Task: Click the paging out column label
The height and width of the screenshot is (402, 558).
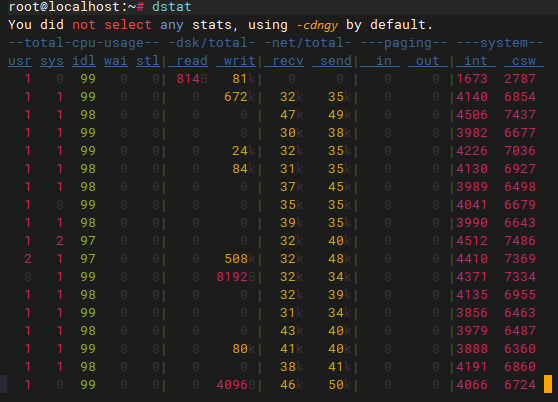Action: tap(428, 61)
